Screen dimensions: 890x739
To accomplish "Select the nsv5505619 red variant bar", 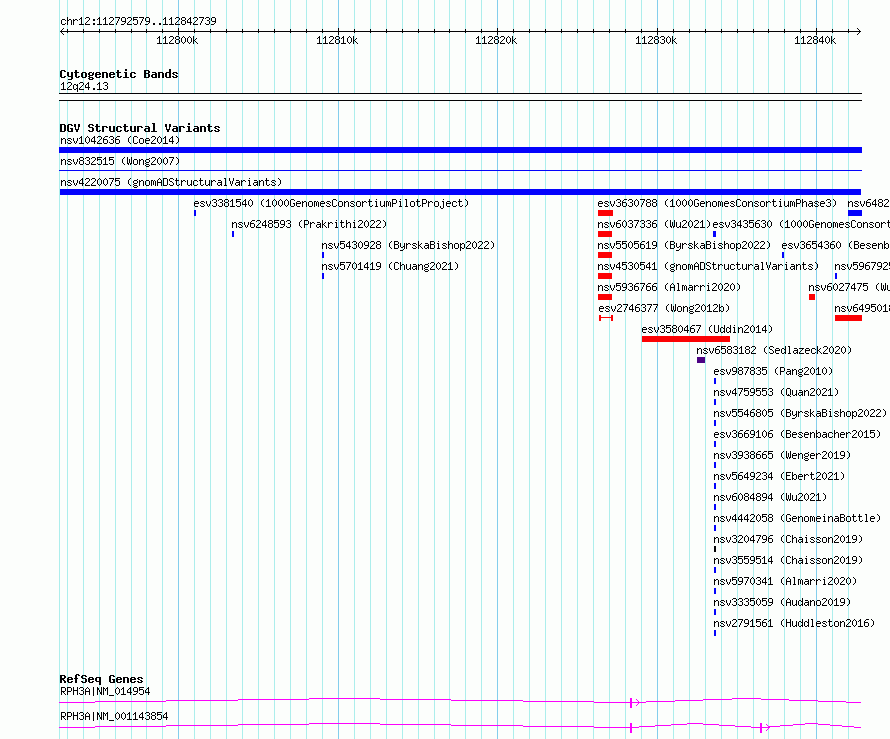I will 604,255.
